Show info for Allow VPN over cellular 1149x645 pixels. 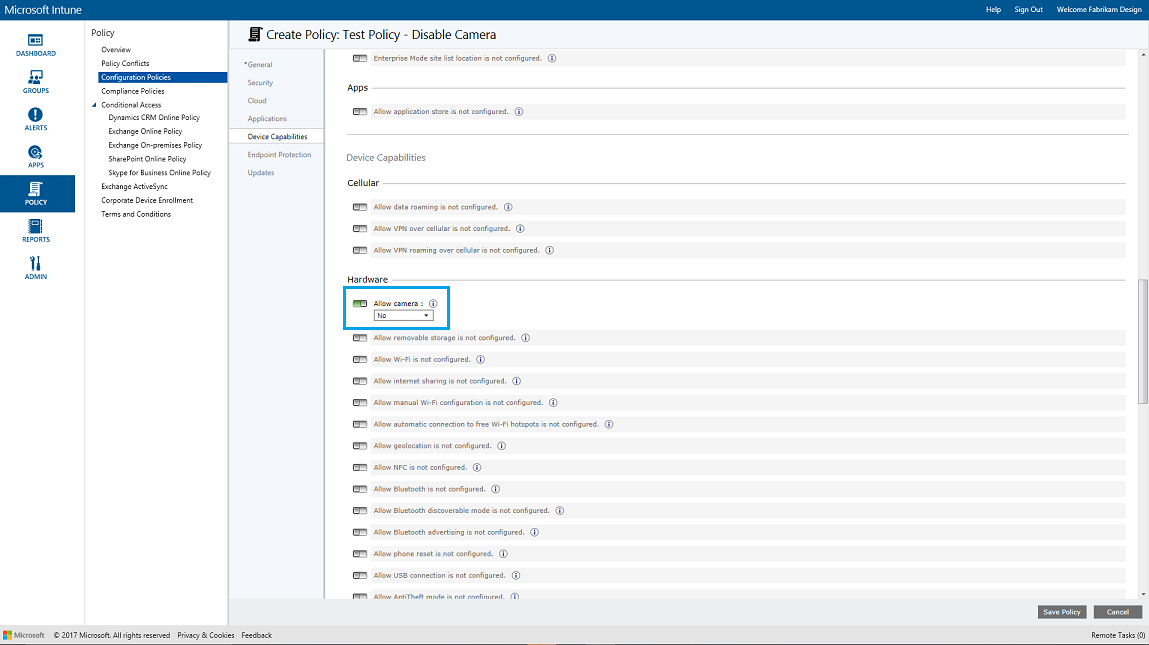pos(520,229)
